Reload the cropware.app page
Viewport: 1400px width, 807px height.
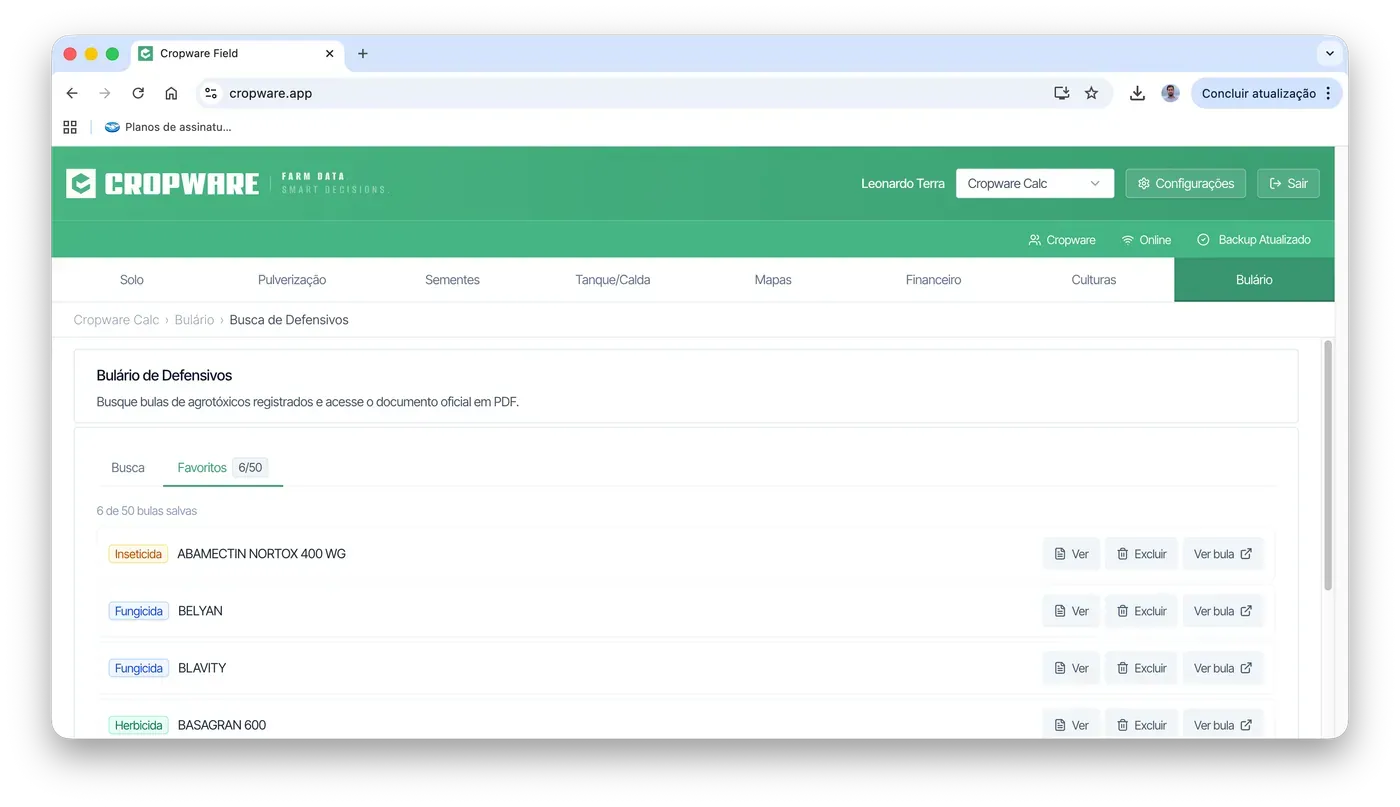click(x=138, y=93)
